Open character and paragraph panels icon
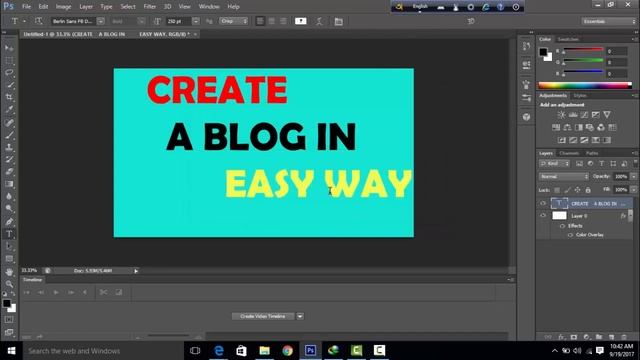 (x=338, y=21)
